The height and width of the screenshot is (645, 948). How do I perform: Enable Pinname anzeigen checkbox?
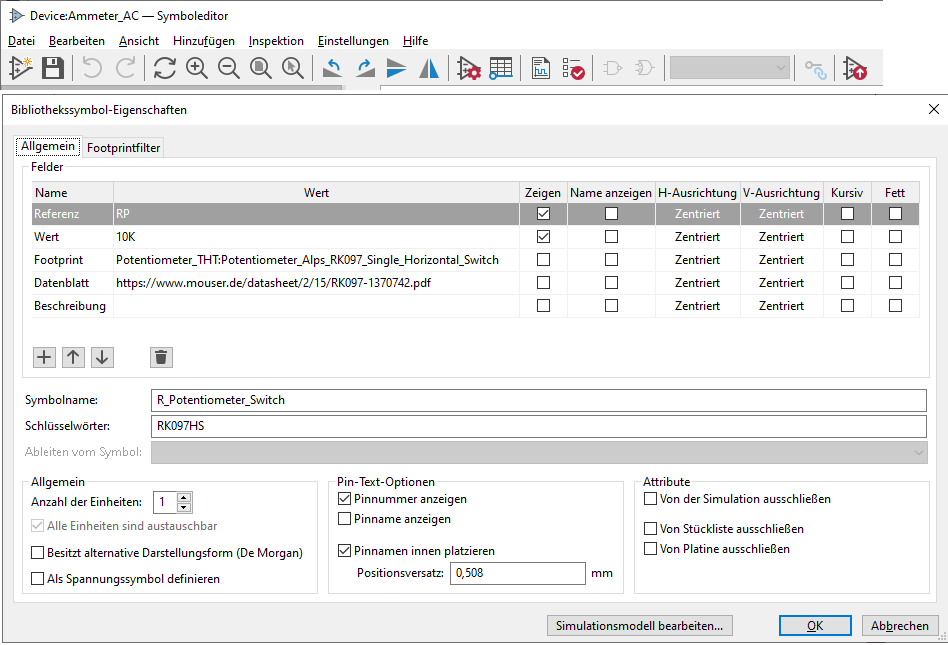pos(345,519)
